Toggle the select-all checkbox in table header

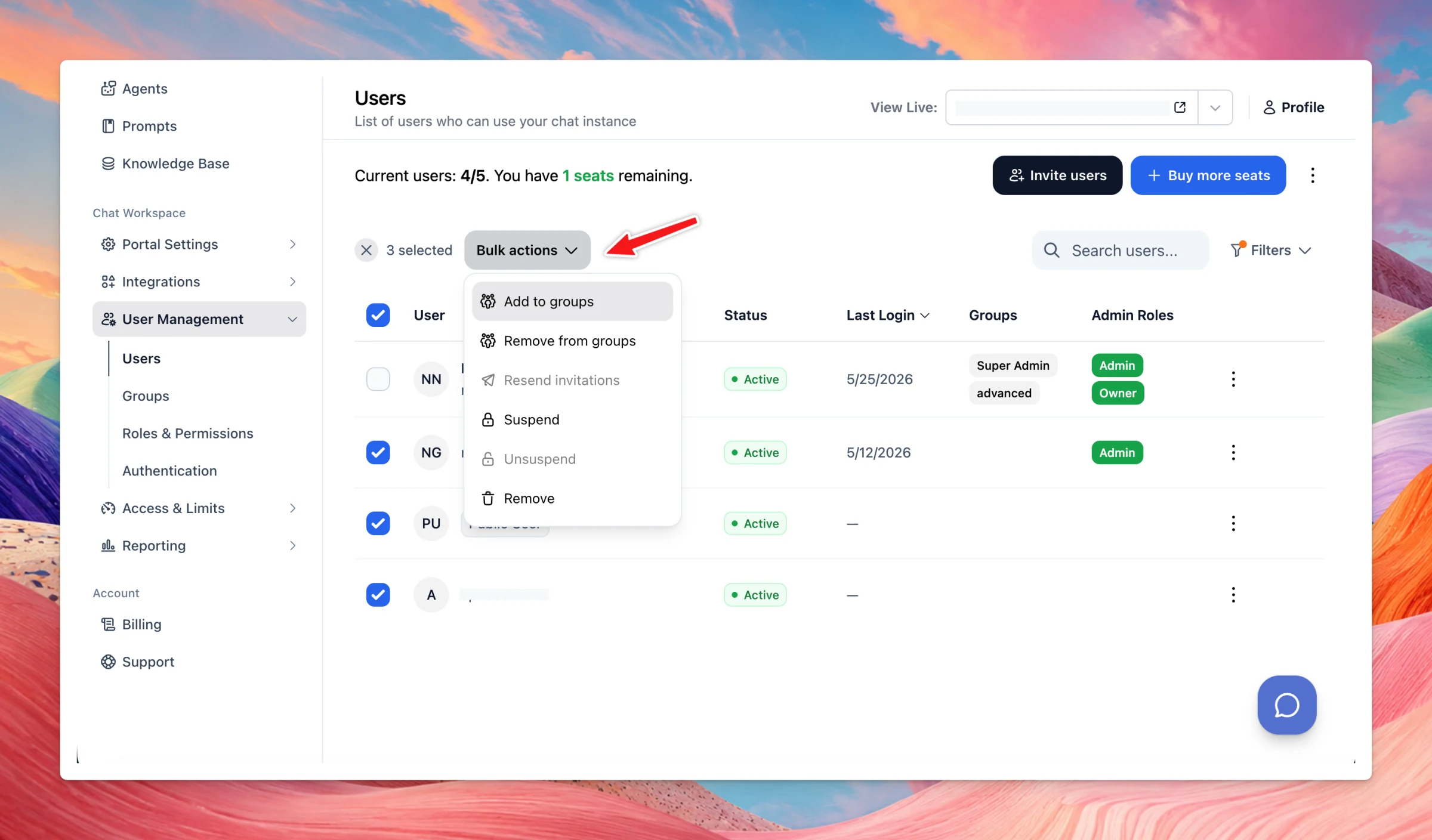click(x=378, y=315)
